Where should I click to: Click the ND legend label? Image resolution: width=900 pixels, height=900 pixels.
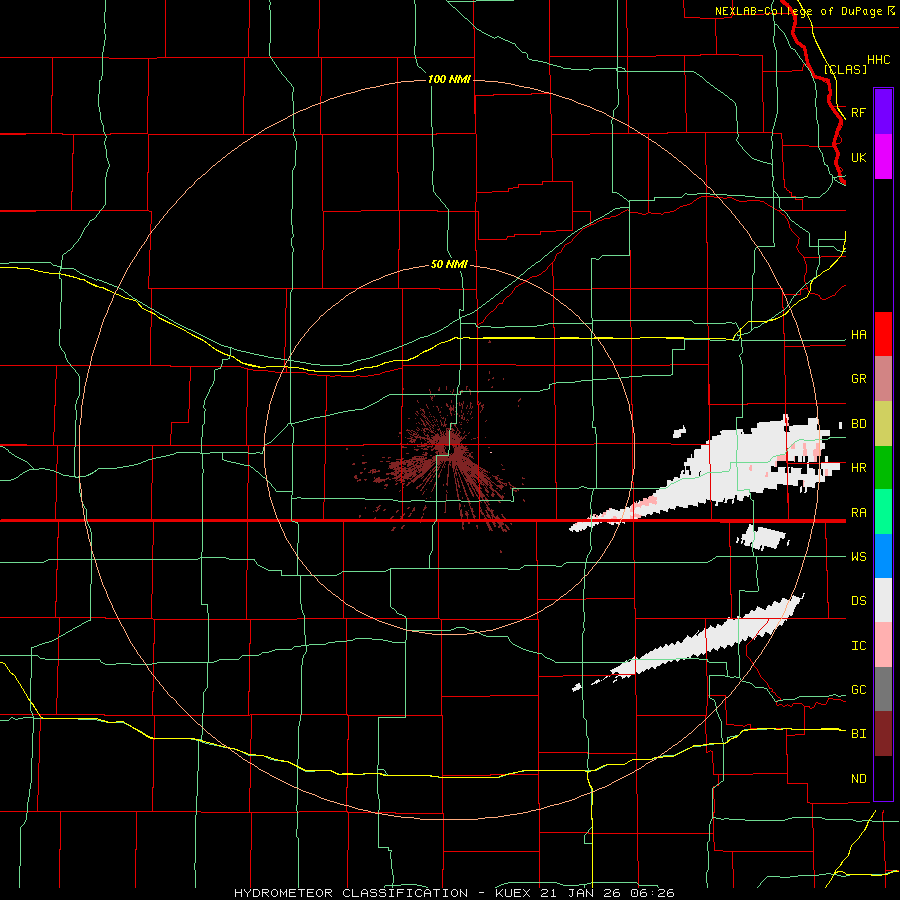click(859, 779)
